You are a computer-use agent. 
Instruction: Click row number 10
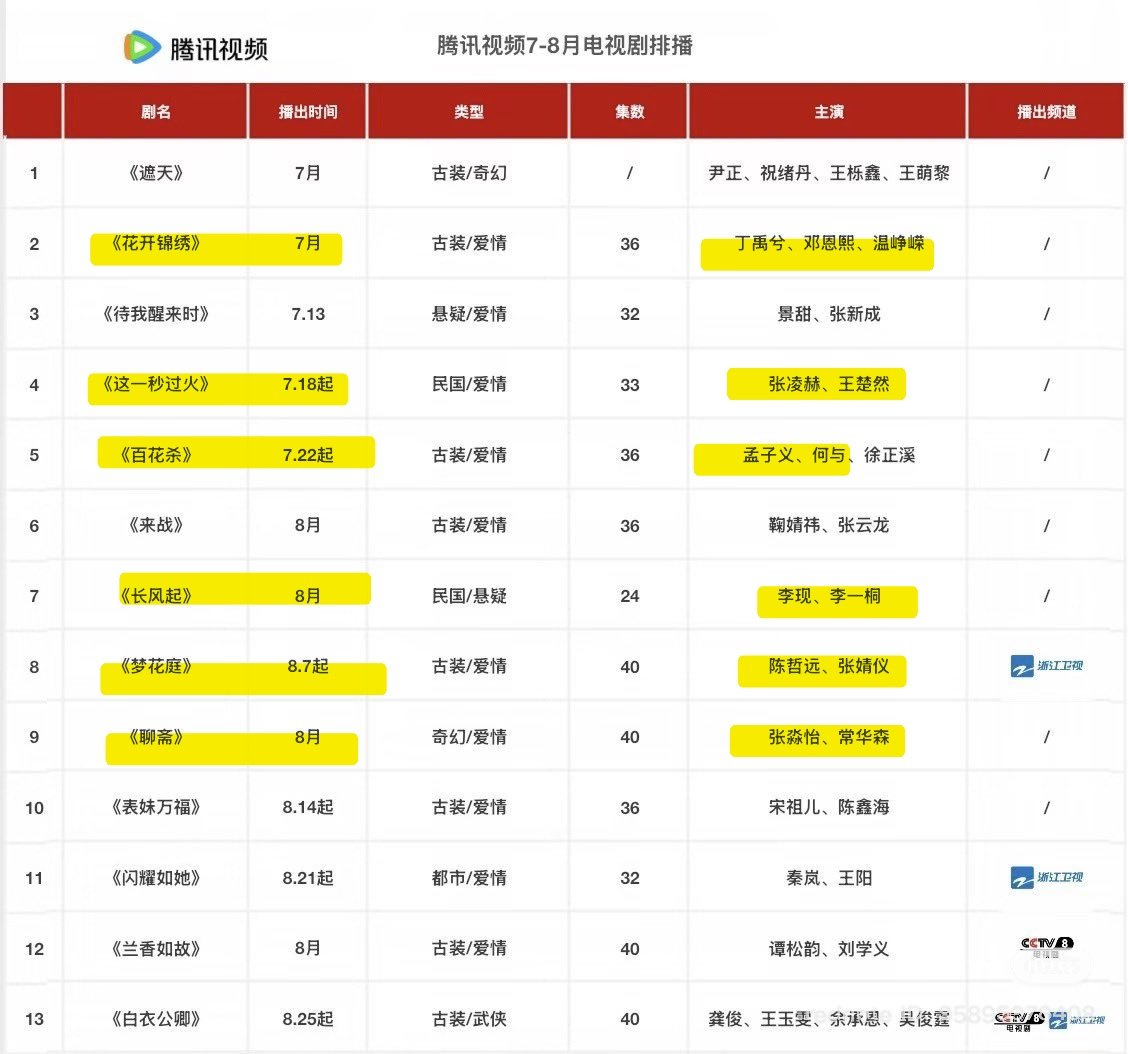pyautogui.click(x=34, y=808)
